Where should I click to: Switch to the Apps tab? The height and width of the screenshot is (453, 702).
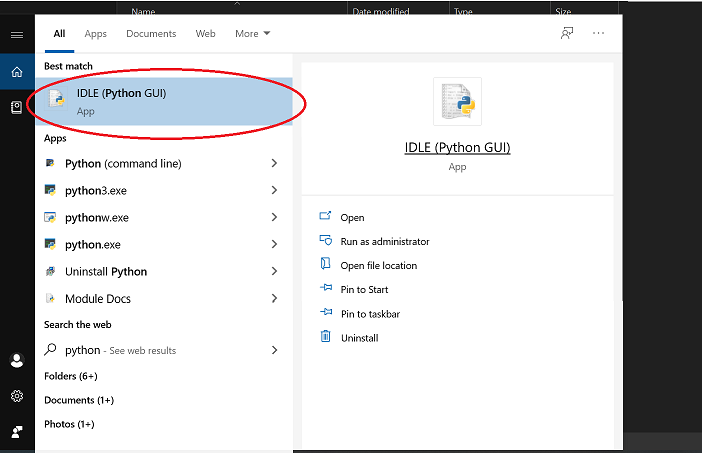(x=95, y=34)
